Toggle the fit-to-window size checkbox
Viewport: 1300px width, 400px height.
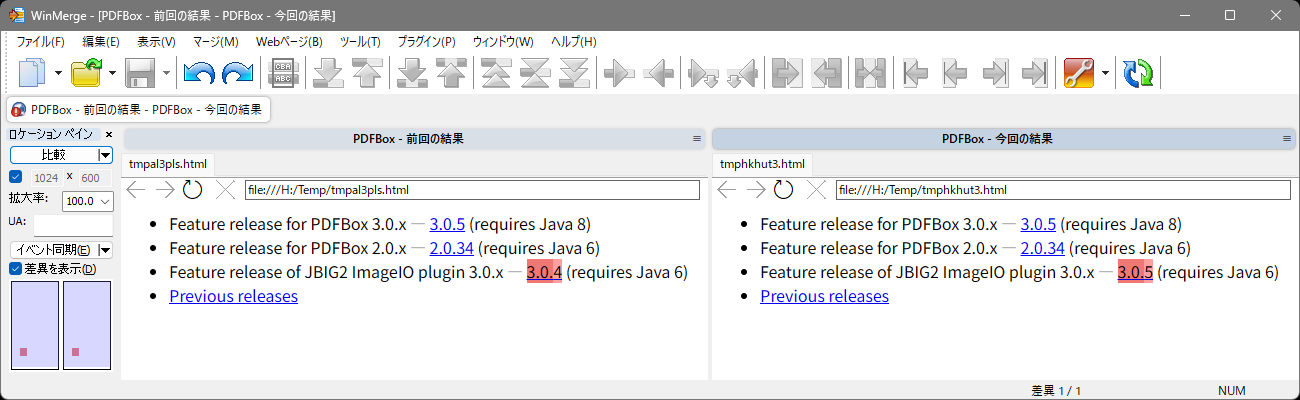pyautogui.click(x=15, y=177)
